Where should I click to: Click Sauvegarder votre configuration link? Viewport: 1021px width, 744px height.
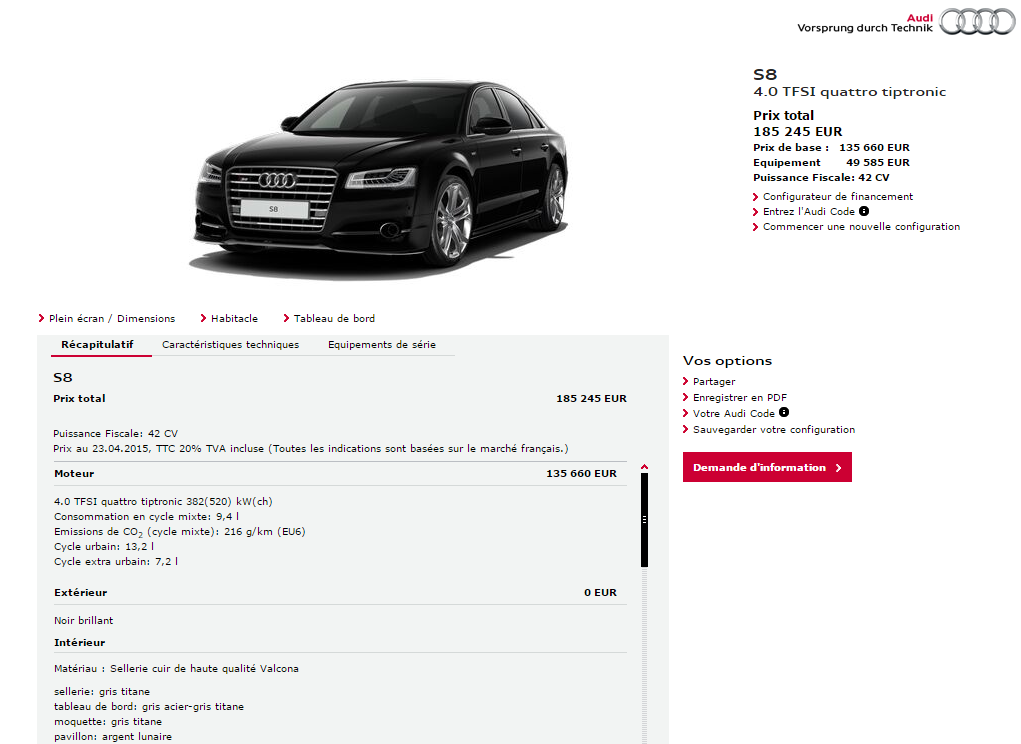(x=774, y=430)
